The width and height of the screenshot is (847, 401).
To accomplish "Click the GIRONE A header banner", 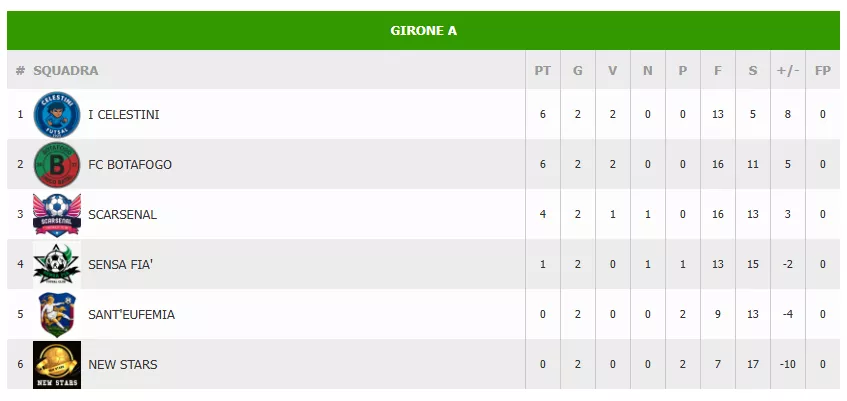I will tap(423, 30).
